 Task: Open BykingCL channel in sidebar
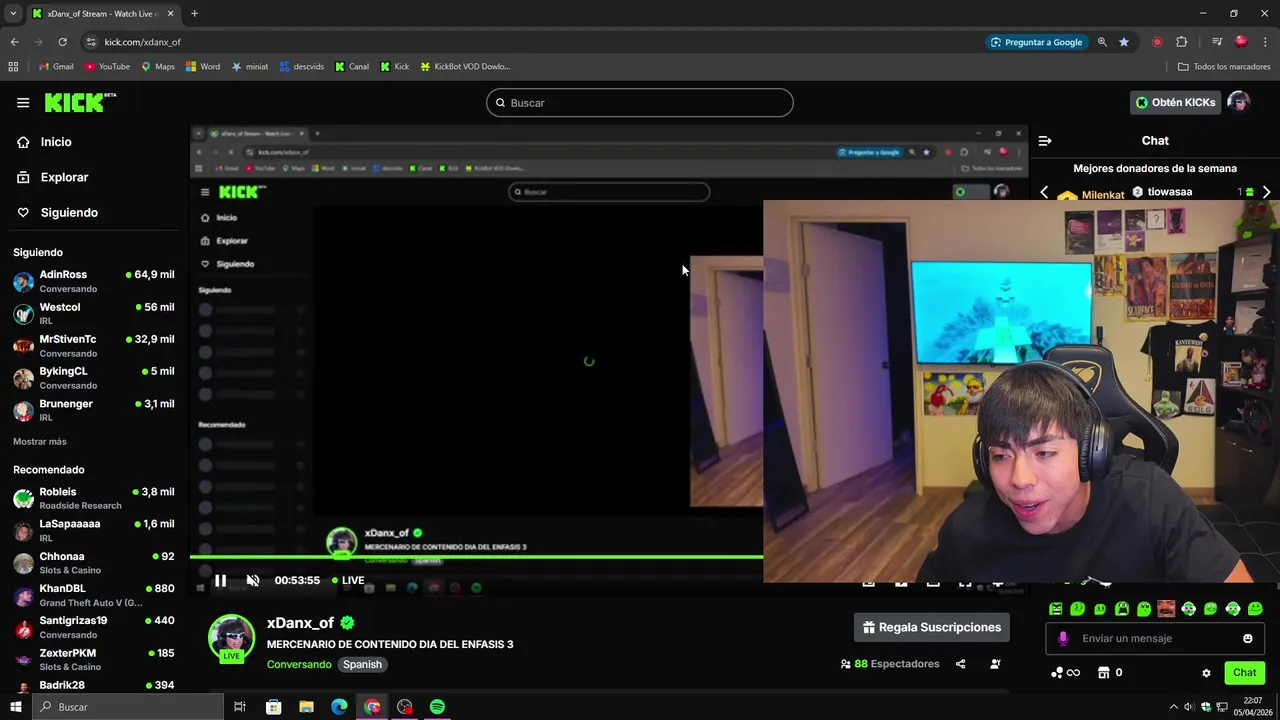[95, 377]
